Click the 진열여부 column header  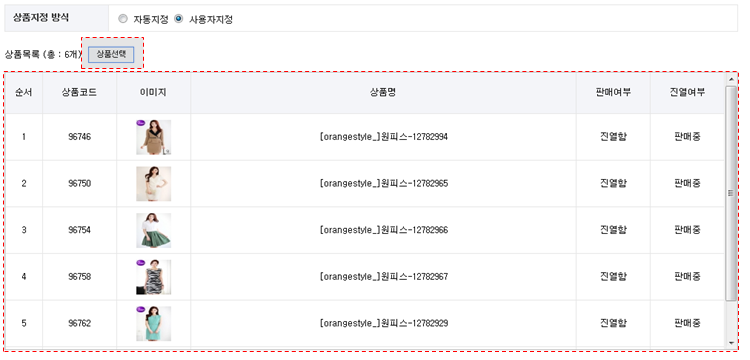(x=687, y=93)
